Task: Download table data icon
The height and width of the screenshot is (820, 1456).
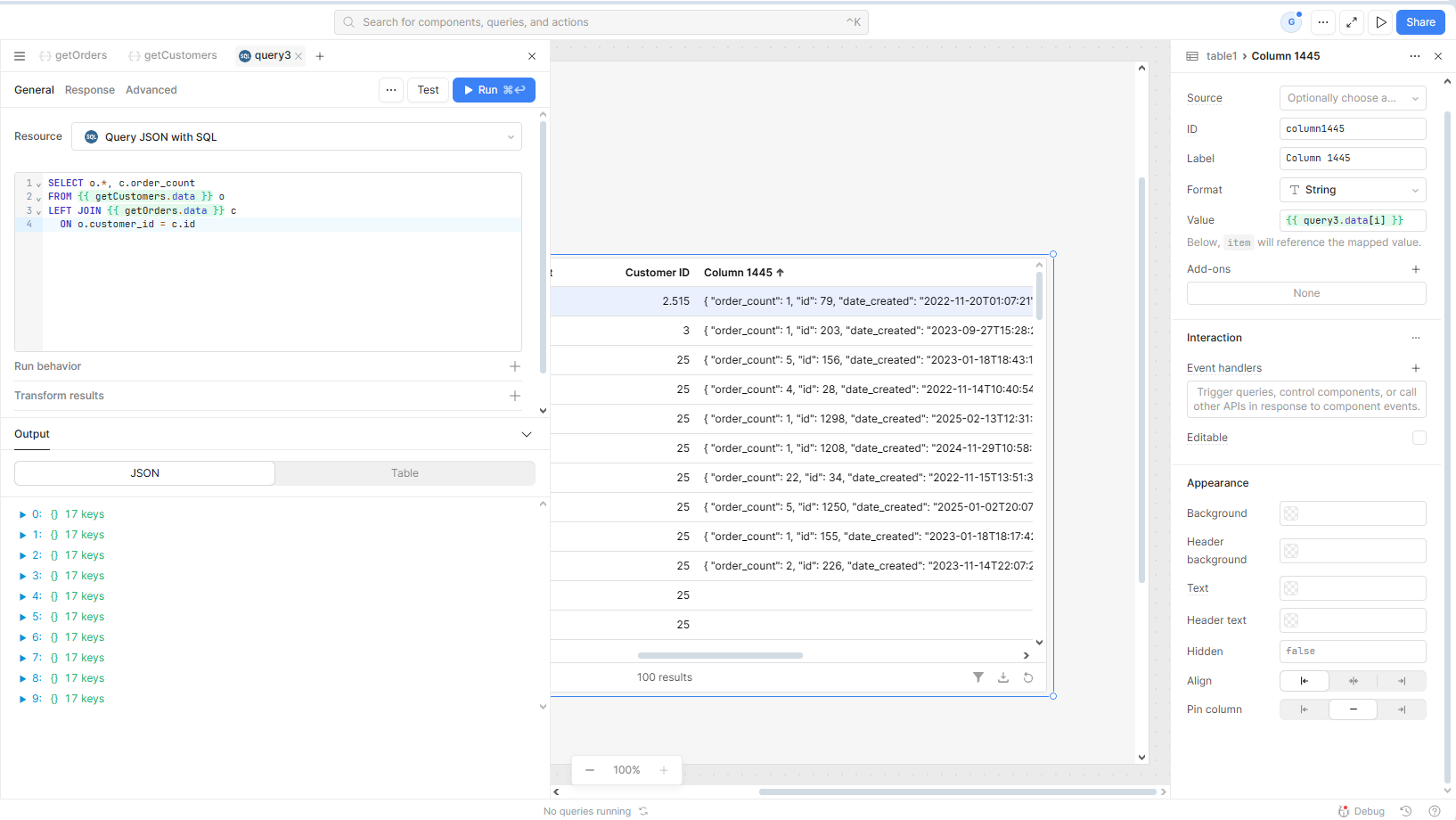Action: pos(1002,677)
